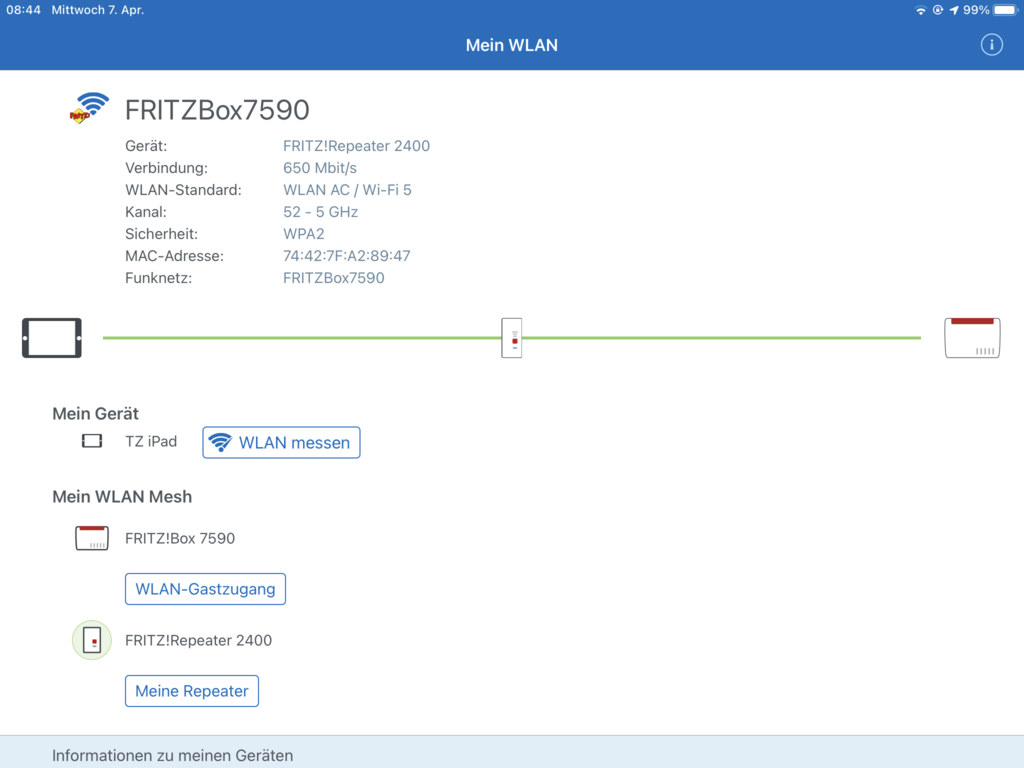
Task: Start the WLAN messen measurement
Action: tap(281, 443)
